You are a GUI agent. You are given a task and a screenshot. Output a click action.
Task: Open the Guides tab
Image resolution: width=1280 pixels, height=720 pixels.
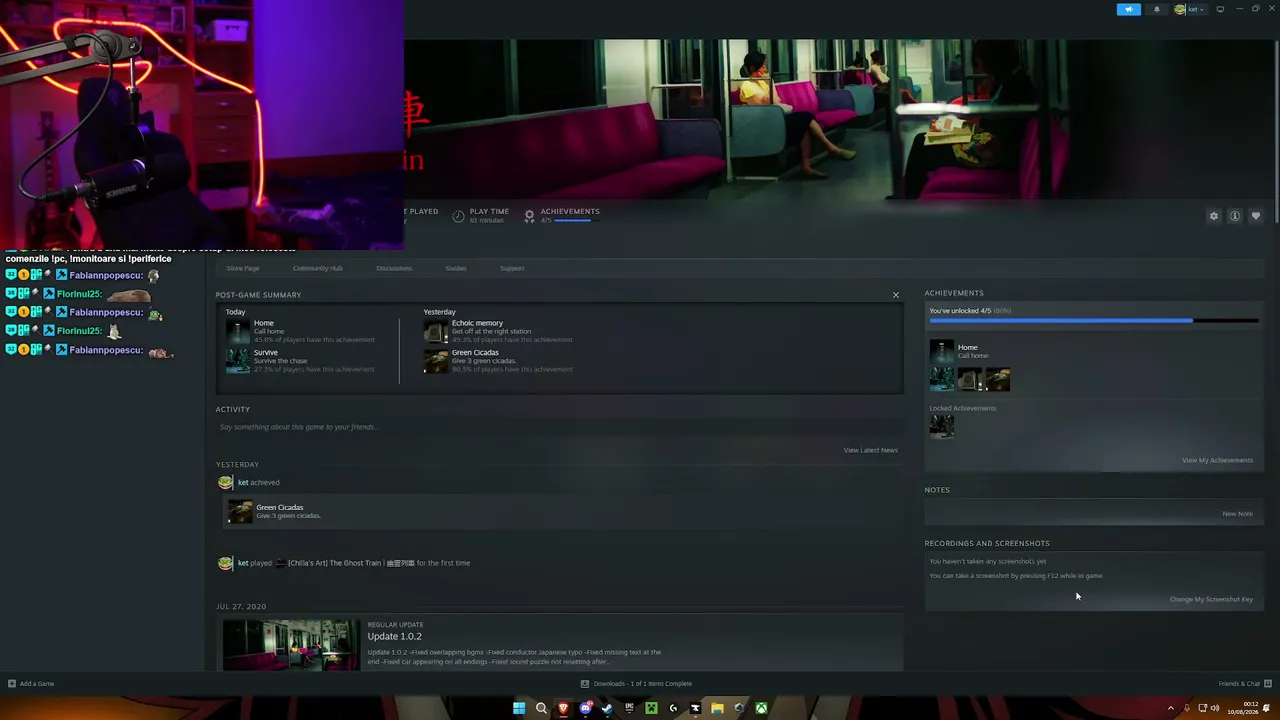pyautogui.click(x=456, y=268)
